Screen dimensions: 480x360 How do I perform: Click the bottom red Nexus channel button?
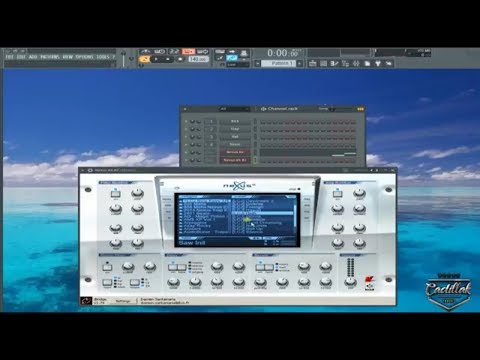pyautogui.click(x=235, y=160)
